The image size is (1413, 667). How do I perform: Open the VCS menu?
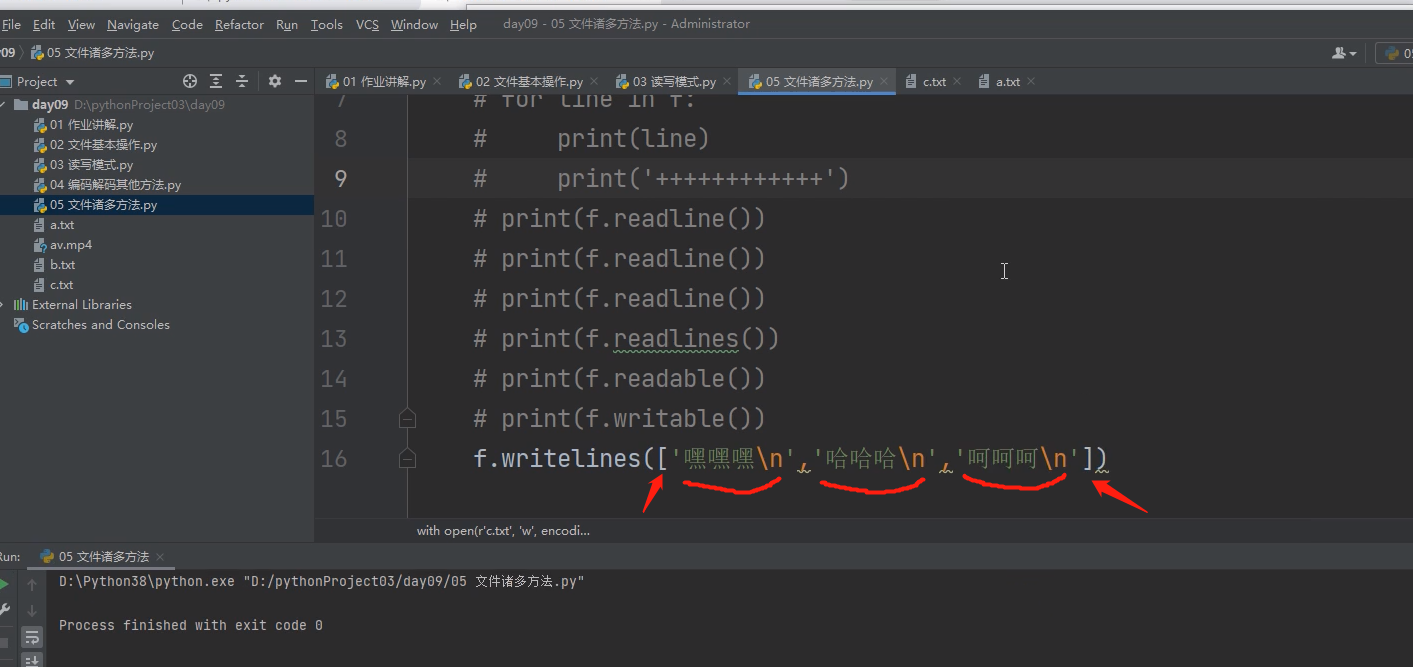(x=367, y=24)
